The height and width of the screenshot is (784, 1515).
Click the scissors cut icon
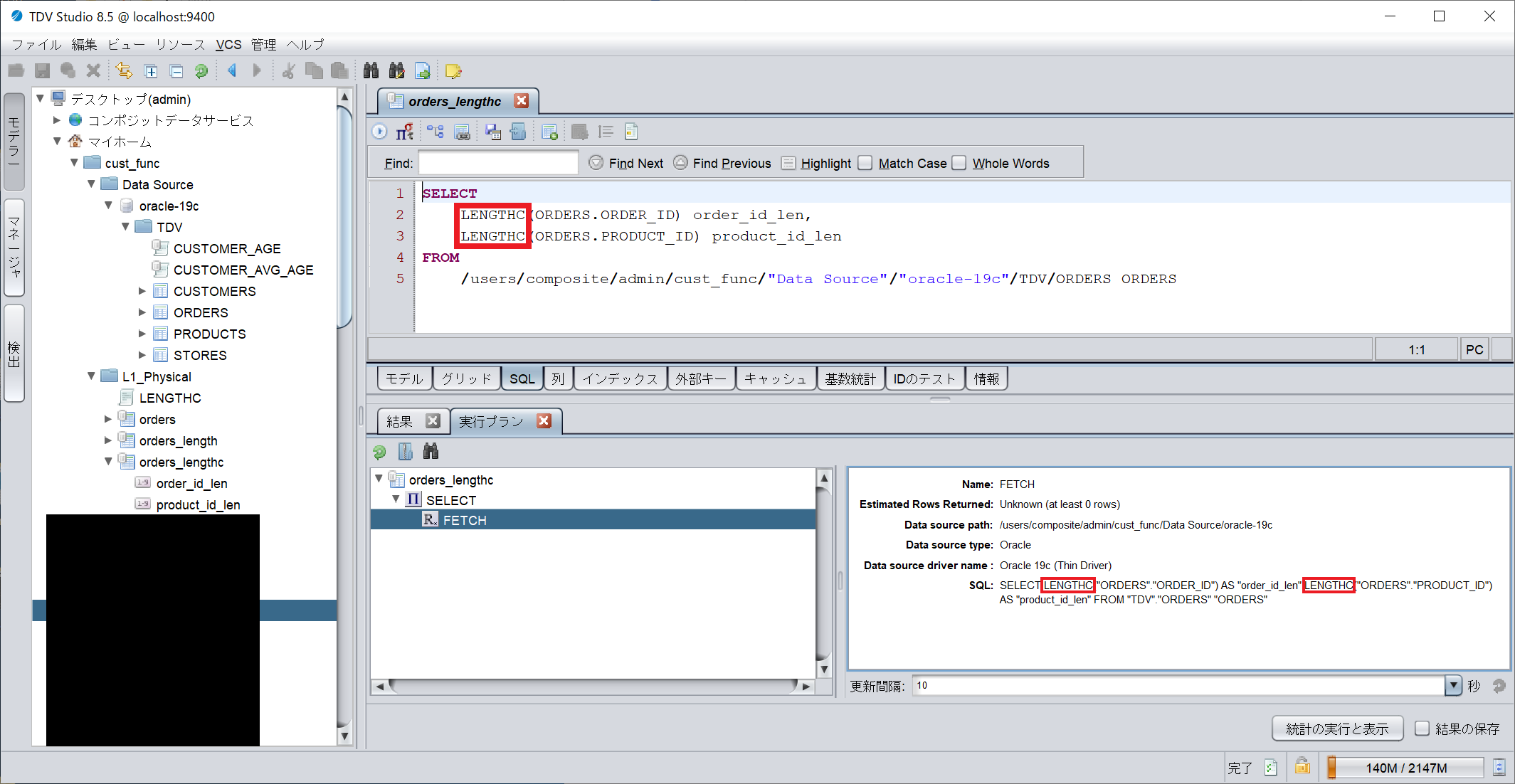(288, 70)
